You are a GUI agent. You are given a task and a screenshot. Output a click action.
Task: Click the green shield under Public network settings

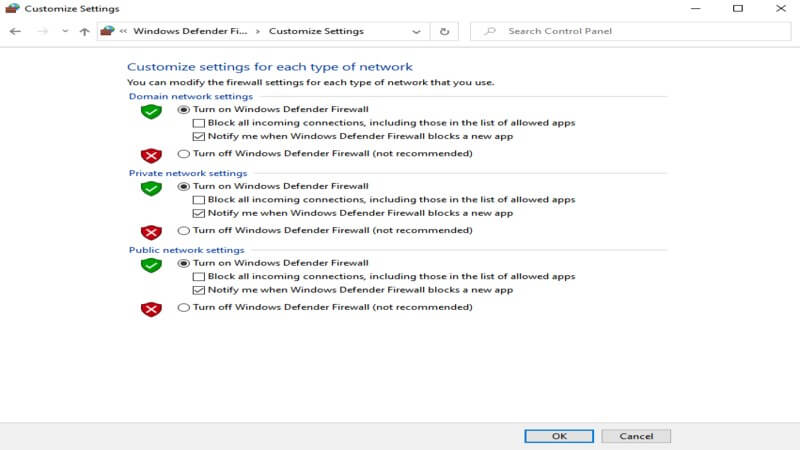point(151,265)
